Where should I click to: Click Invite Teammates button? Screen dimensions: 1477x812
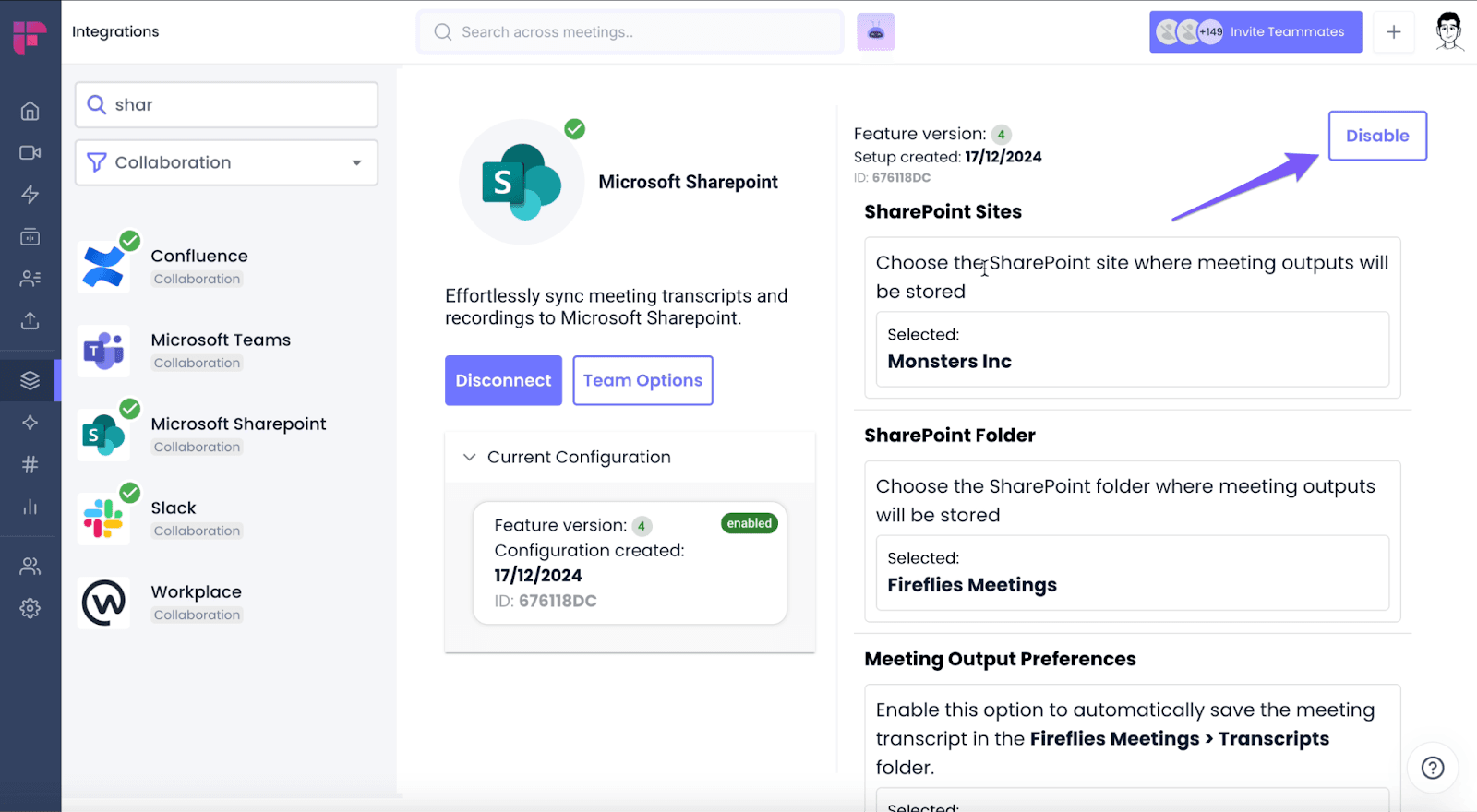[1255, 32]
